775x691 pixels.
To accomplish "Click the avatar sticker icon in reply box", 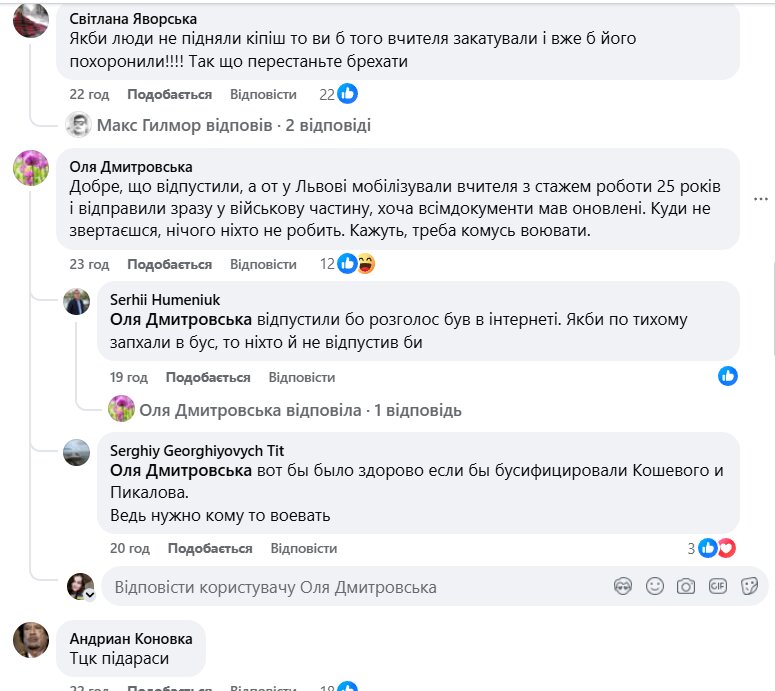I will click(x=622, y=587).
